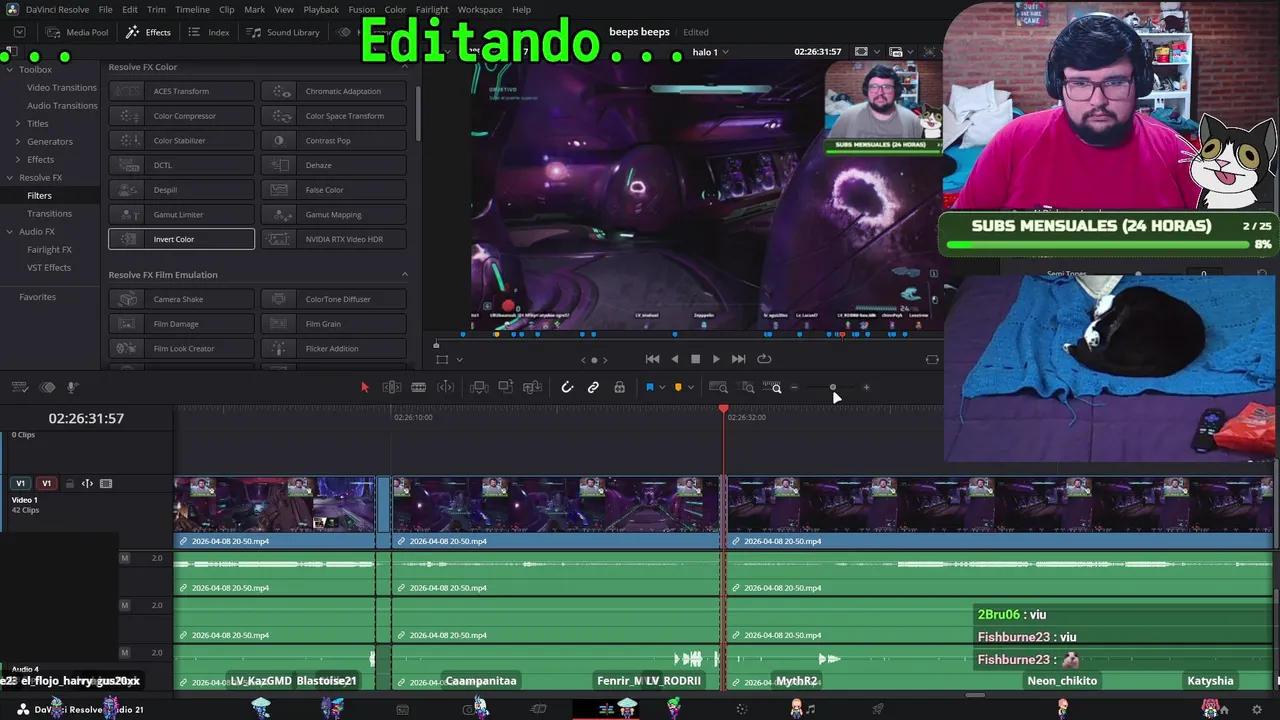Add a yellow marker at playhead

click(x=678, y=387)
